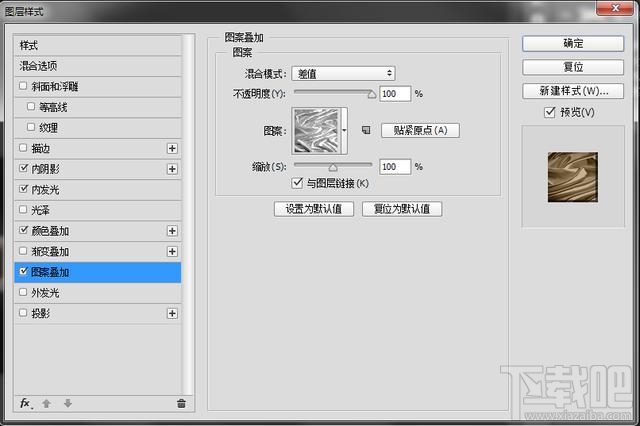Click the fx add layer style icon
Image resolution: width=640 pixels, height=426 pixels.
(x=26, y=404)
